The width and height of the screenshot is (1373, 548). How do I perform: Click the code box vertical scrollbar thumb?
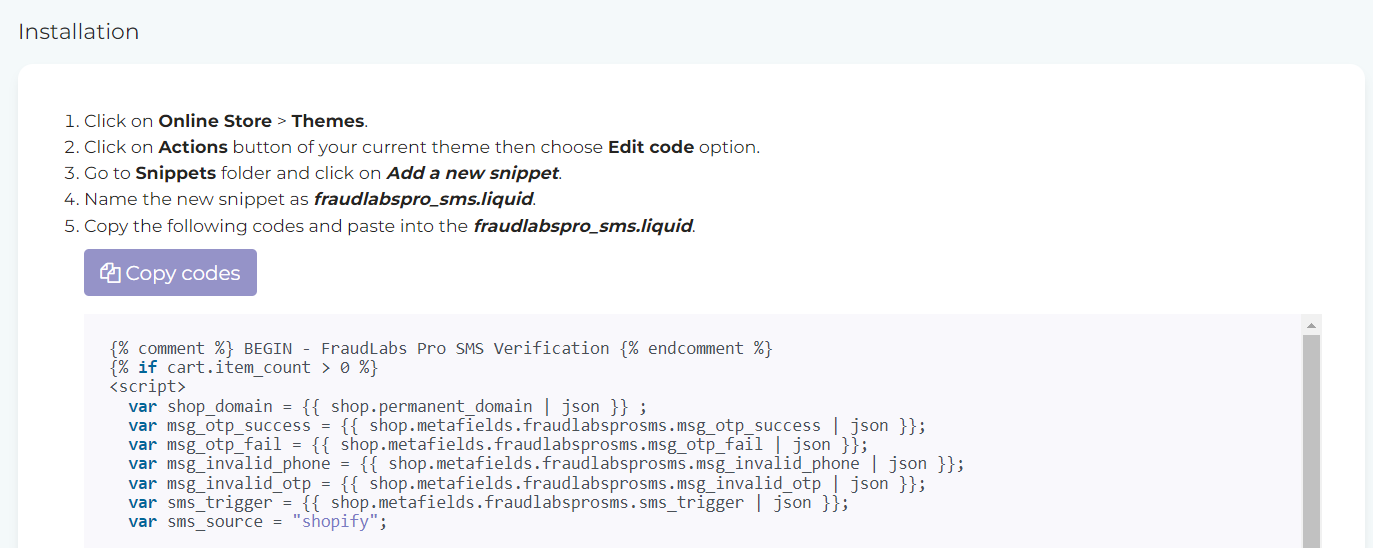coord(1311,441)
